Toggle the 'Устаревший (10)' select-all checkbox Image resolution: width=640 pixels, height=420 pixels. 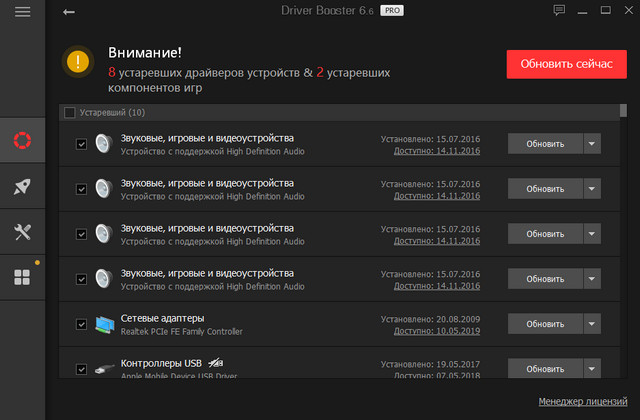69,113
